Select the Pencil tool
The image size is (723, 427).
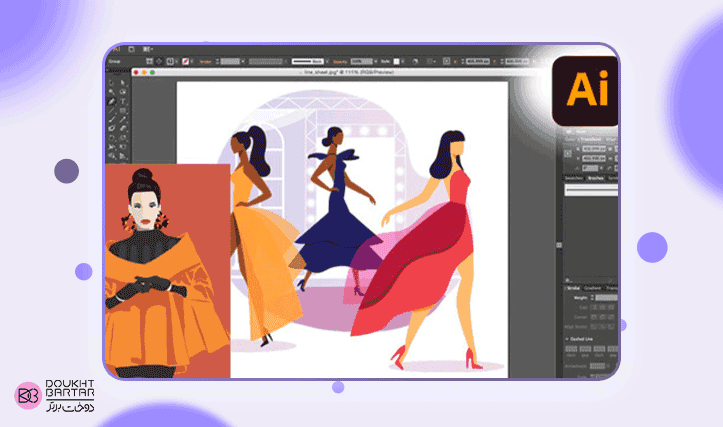(123, 119)
